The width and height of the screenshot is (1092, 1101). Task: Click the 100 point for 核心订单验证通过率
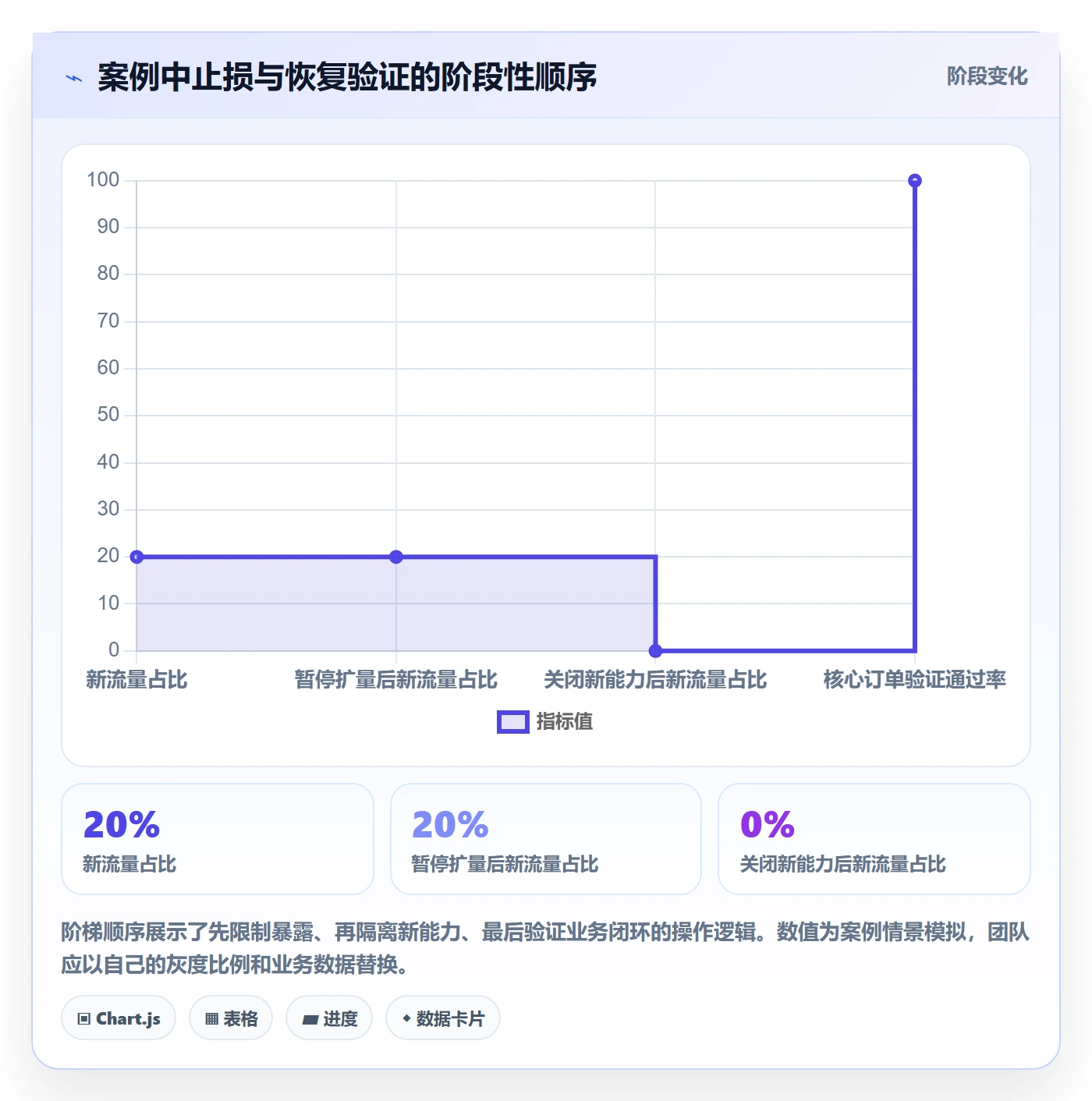(x=915, y=181)
